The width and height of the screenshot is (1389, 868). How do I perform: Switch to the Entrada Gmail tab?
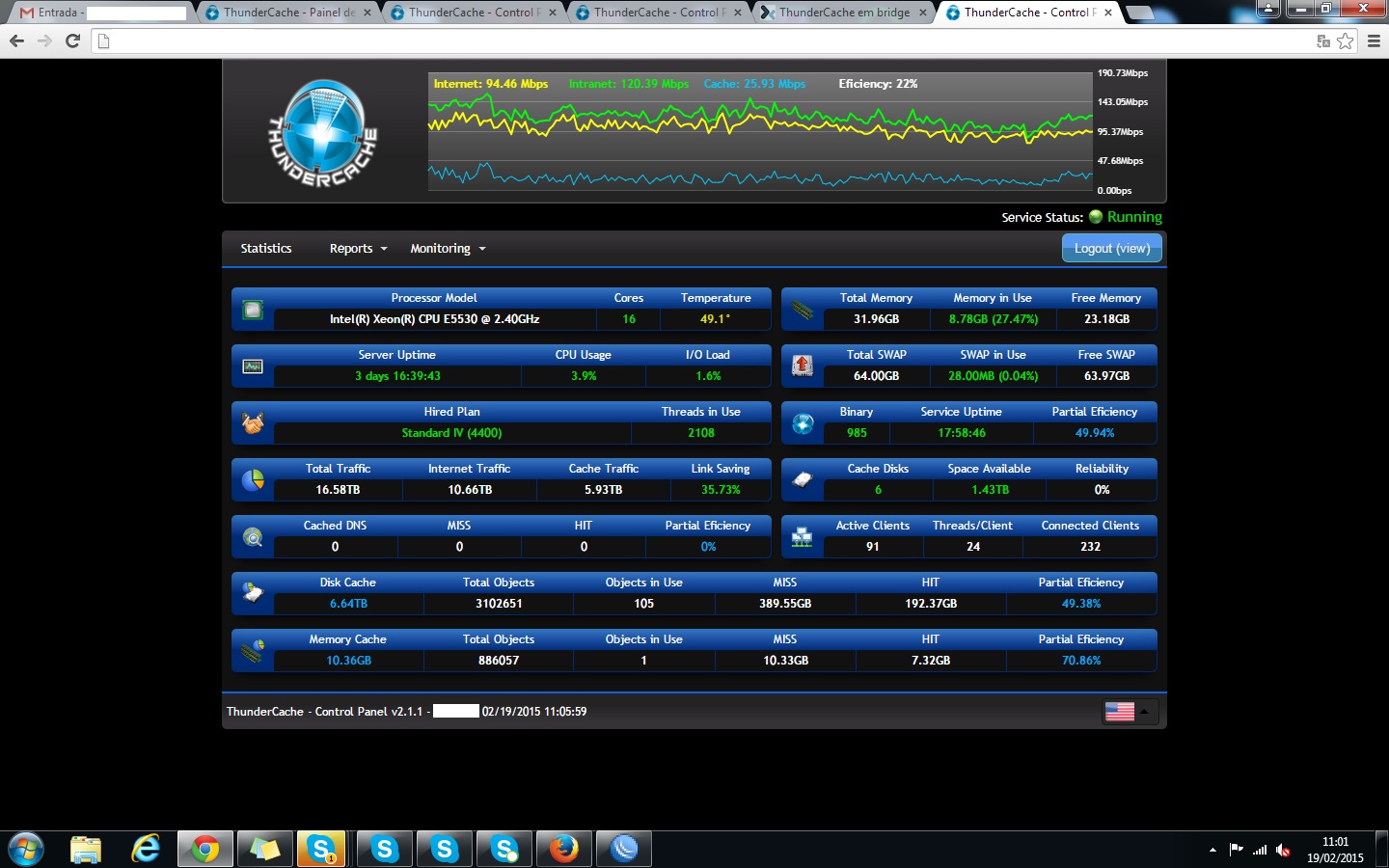click(102, 13)
